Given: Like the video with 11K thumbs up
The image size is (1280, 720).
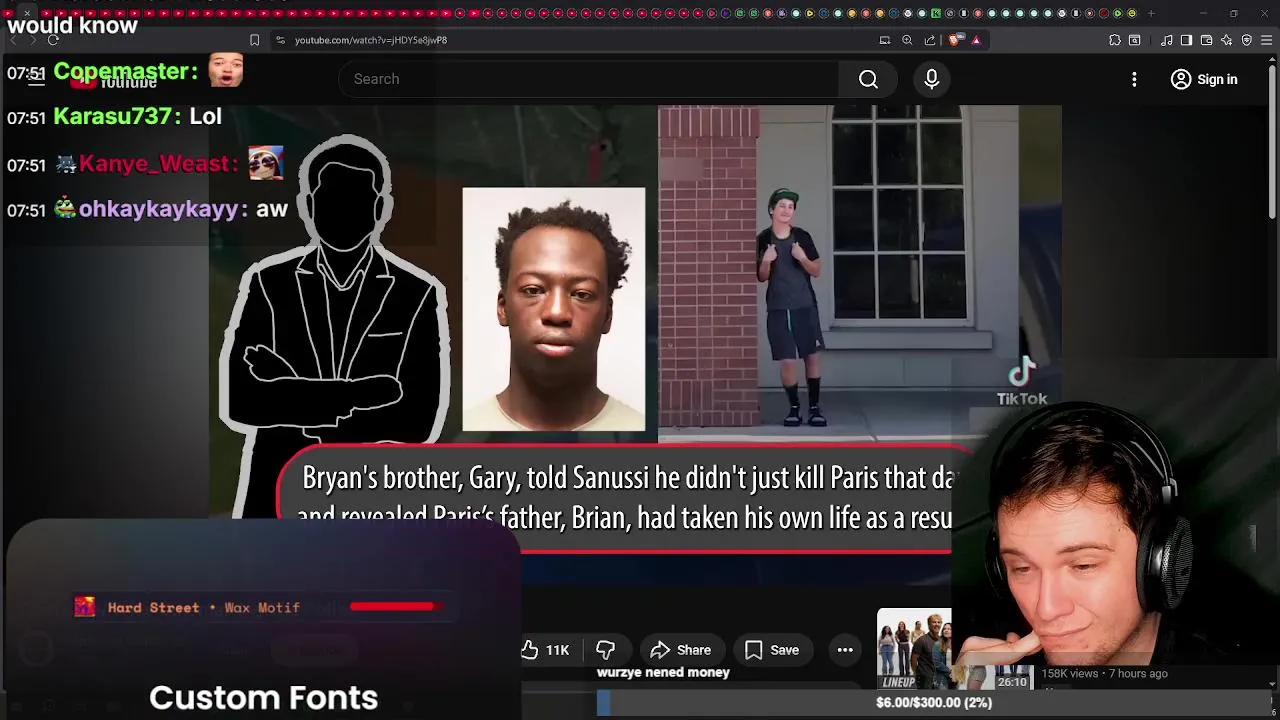Looking at the screenshot, I should coord(546,650).
